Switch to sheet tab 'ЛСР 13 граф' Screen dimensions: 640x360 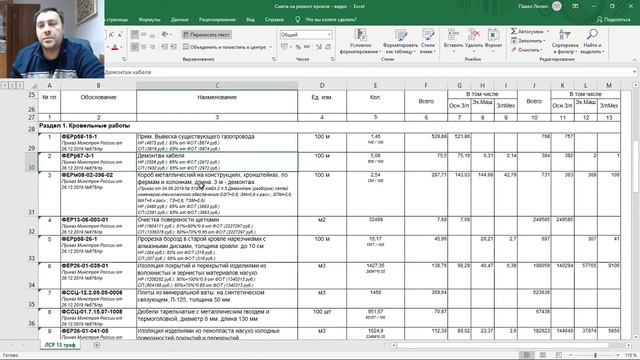click(60, 345)
